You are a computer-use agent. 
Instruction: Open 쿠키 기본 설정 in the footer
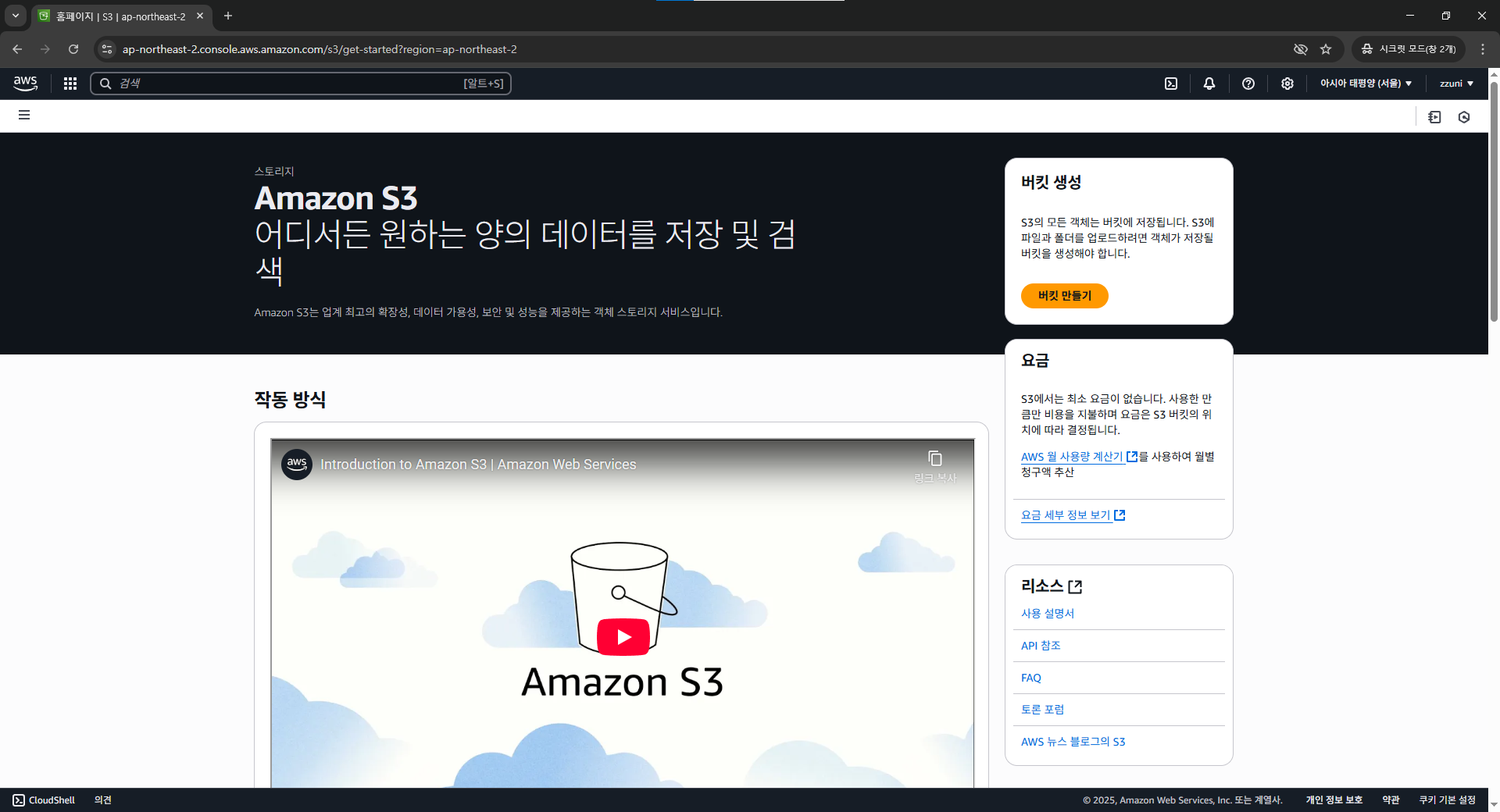click(1447, 800)
